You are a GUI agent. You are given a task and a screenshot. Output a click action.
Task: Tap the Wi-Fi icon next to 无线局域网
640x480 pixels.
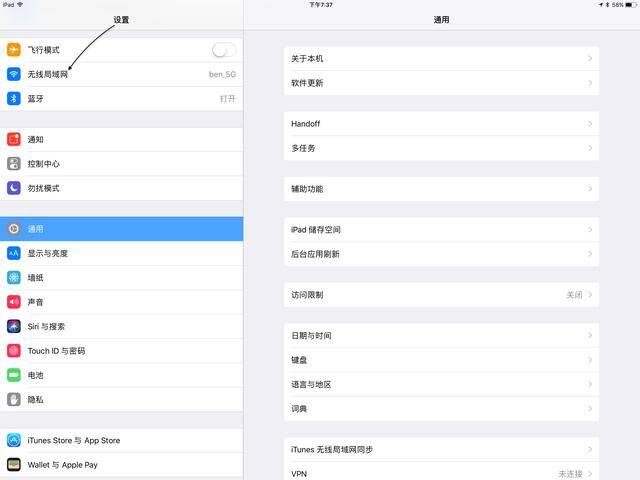pyautogui.click(x=13, y=74)
